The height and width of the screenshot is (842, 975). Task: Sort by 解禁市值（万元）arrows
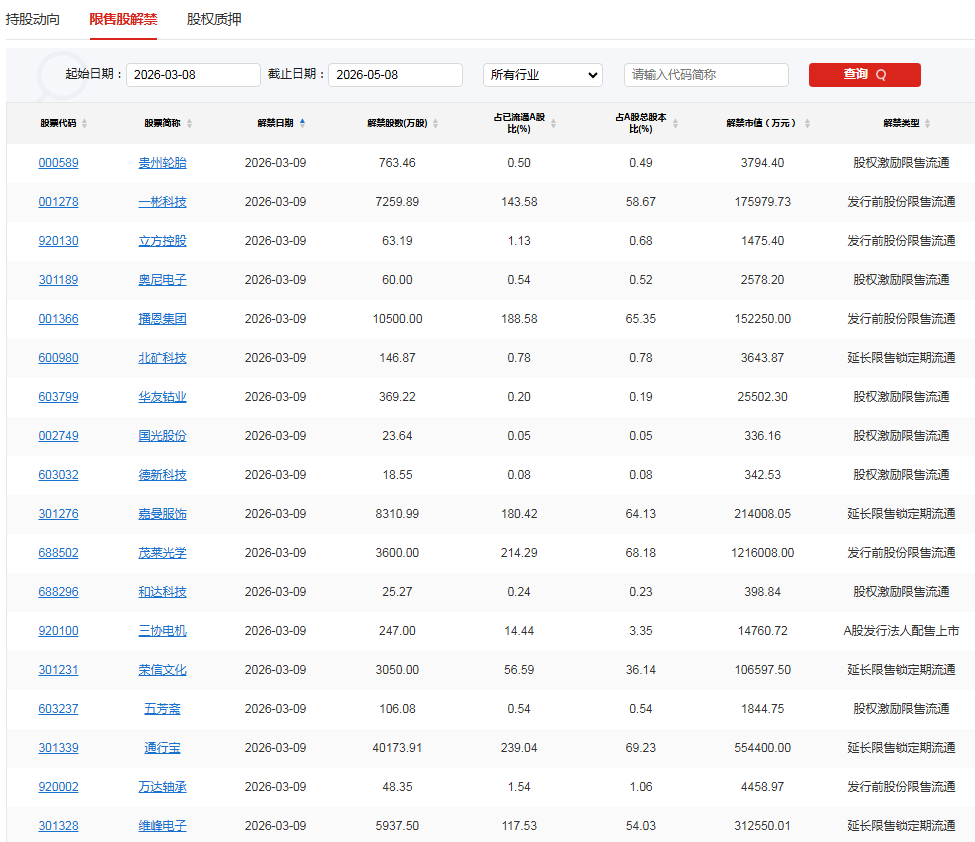point(807,124)
